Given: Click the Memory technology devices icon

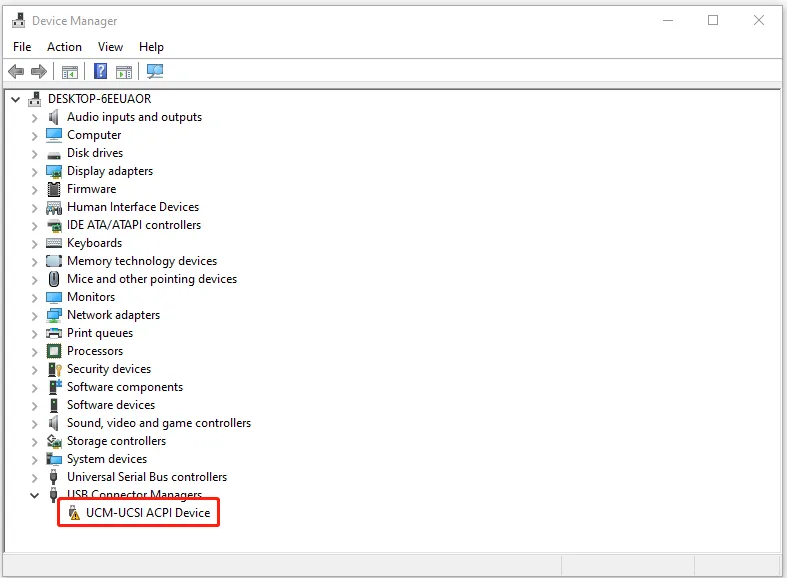Looking at the screenshot, I should [x=54, y=261].
